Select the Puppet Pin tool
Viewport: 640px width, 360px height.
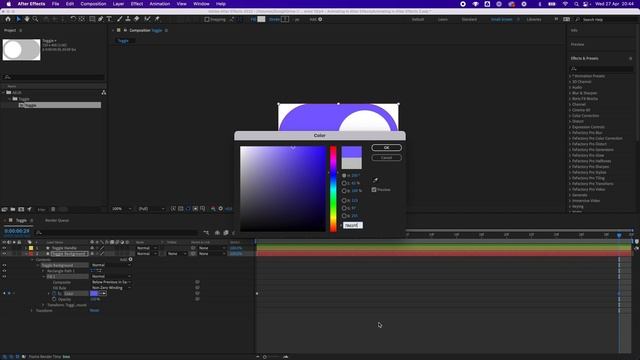click(x=157, y=19)
